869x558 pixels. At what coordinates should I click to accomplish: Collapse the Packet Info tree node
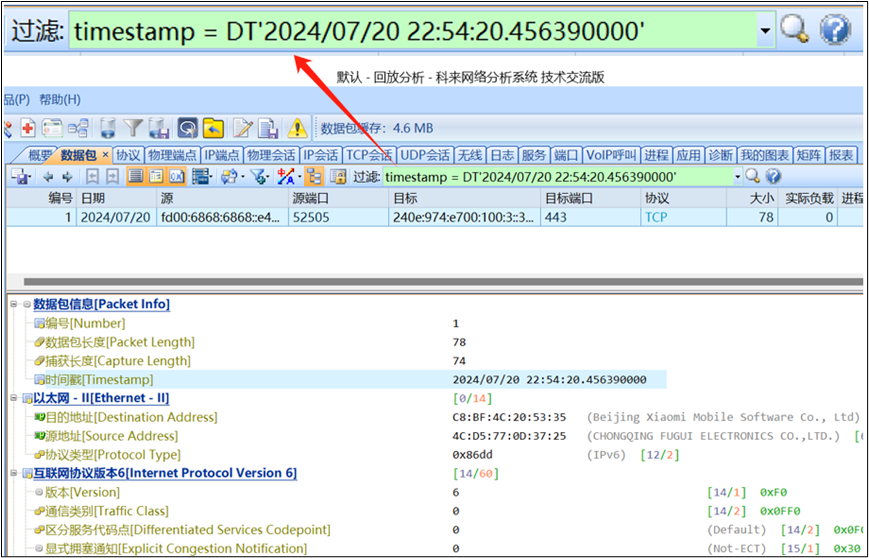(x=26, y=304)
